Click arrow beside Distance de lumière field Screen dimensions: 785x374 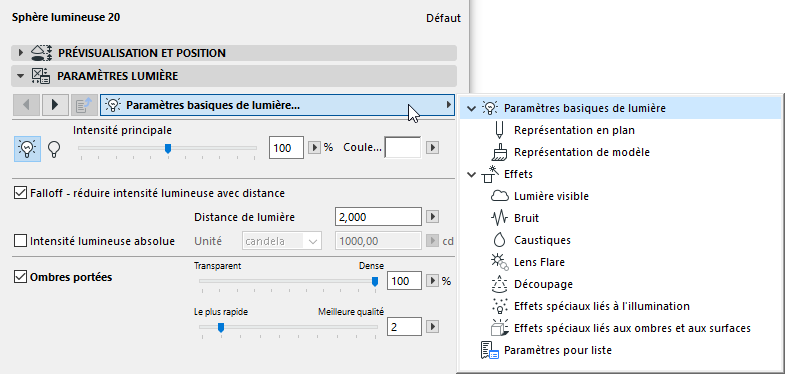point(433,217)
